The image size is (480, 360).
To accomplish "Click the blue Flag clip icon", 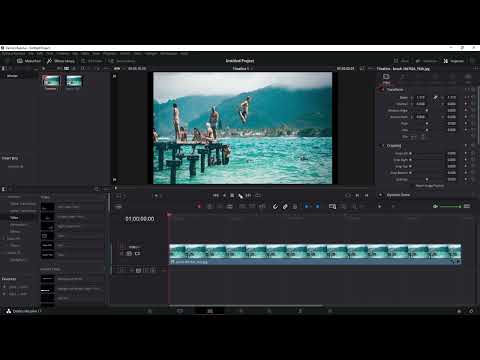I will point(306,207).
